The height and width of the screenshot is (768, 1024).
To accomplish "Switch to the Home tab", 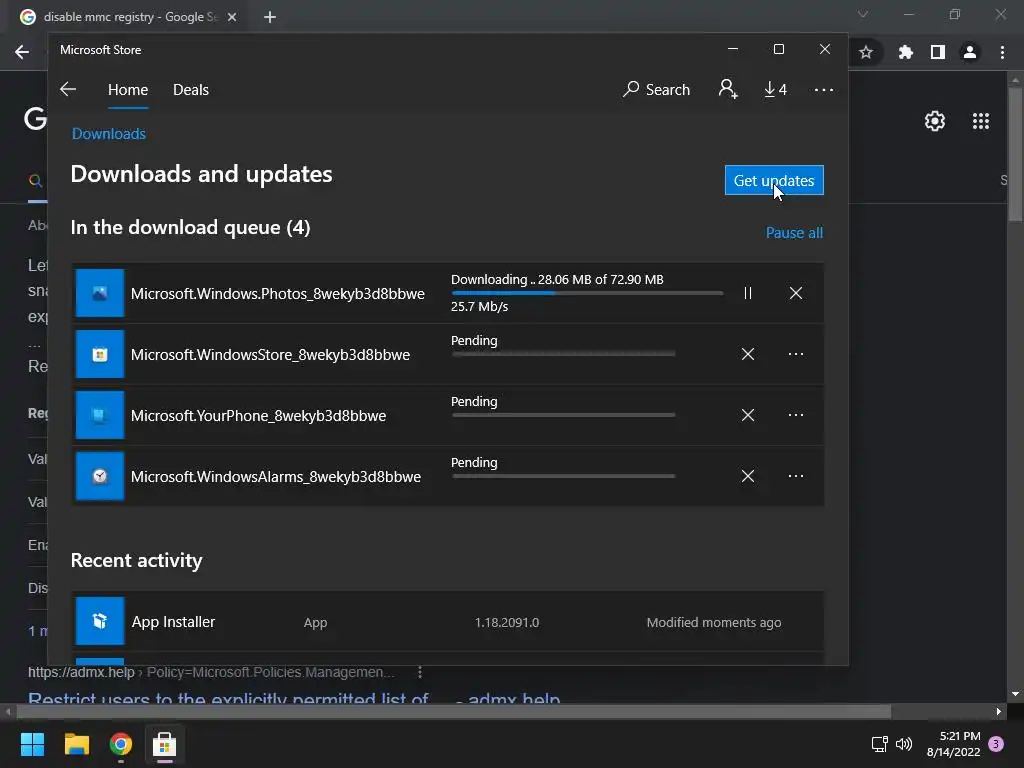I will pos(128,90).
